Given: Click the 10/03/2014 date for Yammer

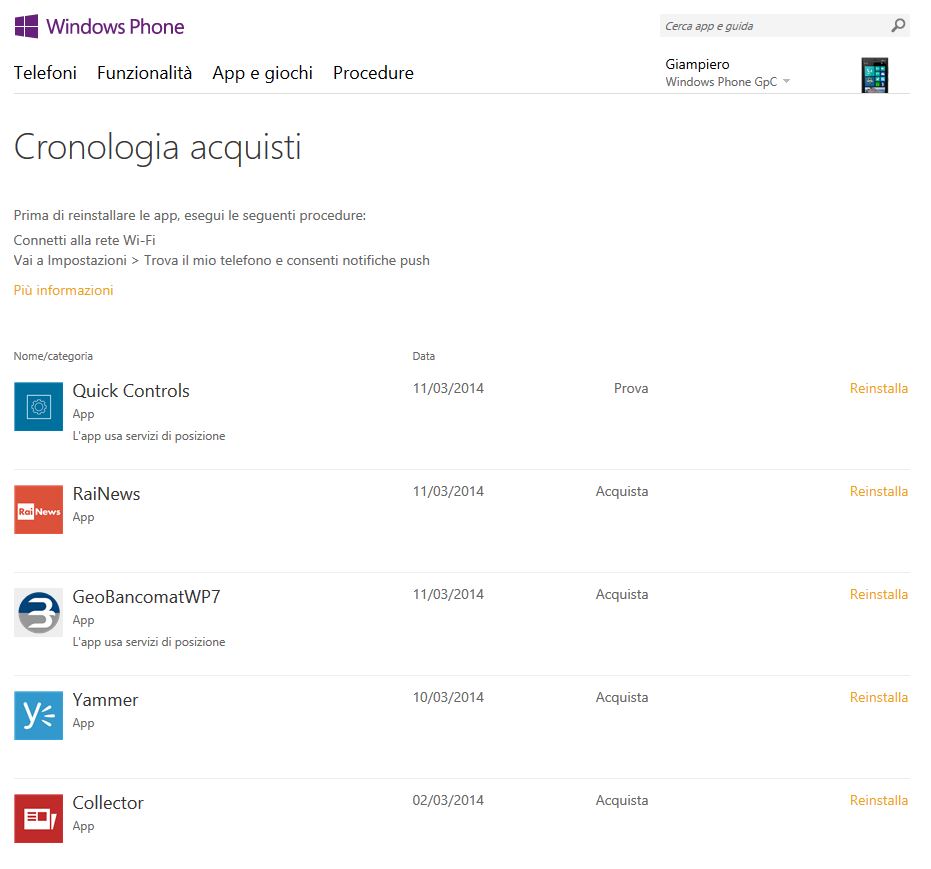Looking at the screenshot, I should (x=448, y=697).
